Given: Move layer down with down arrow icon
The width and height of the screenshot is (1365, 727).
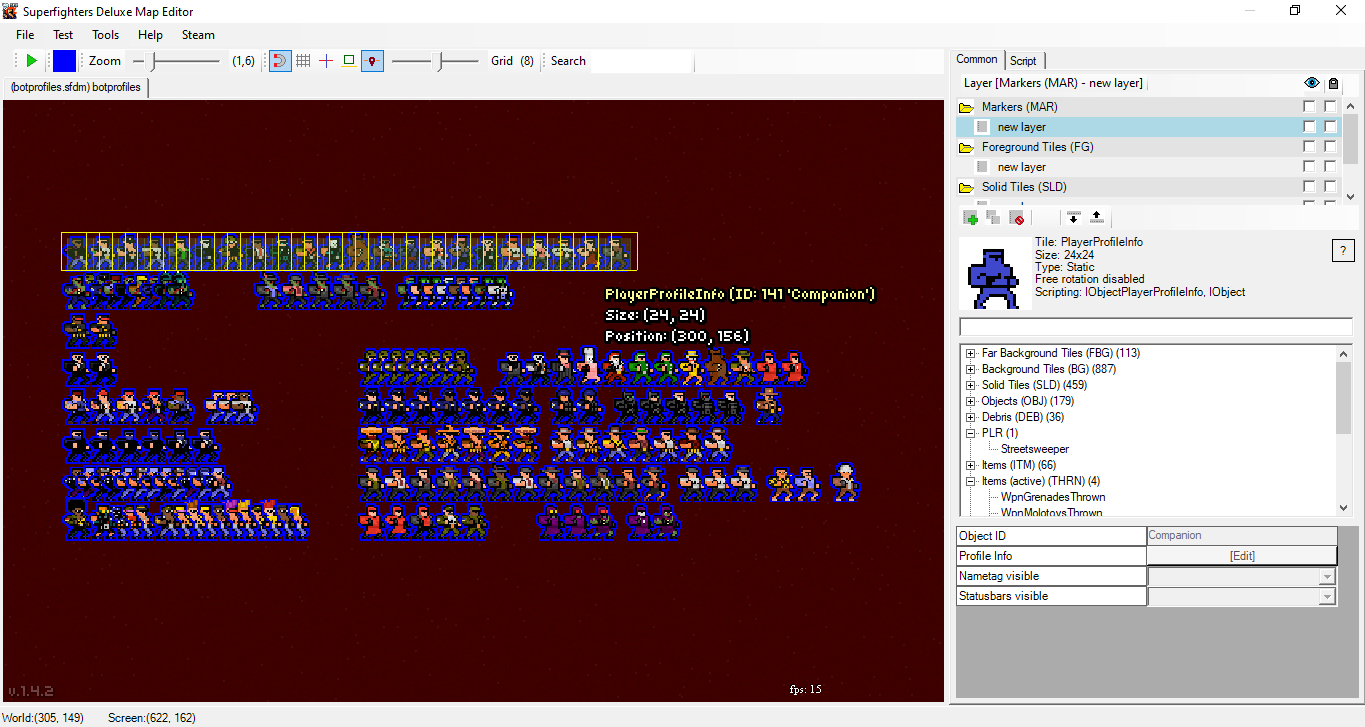Looking at the screenshot, I should click(1074, 217).
